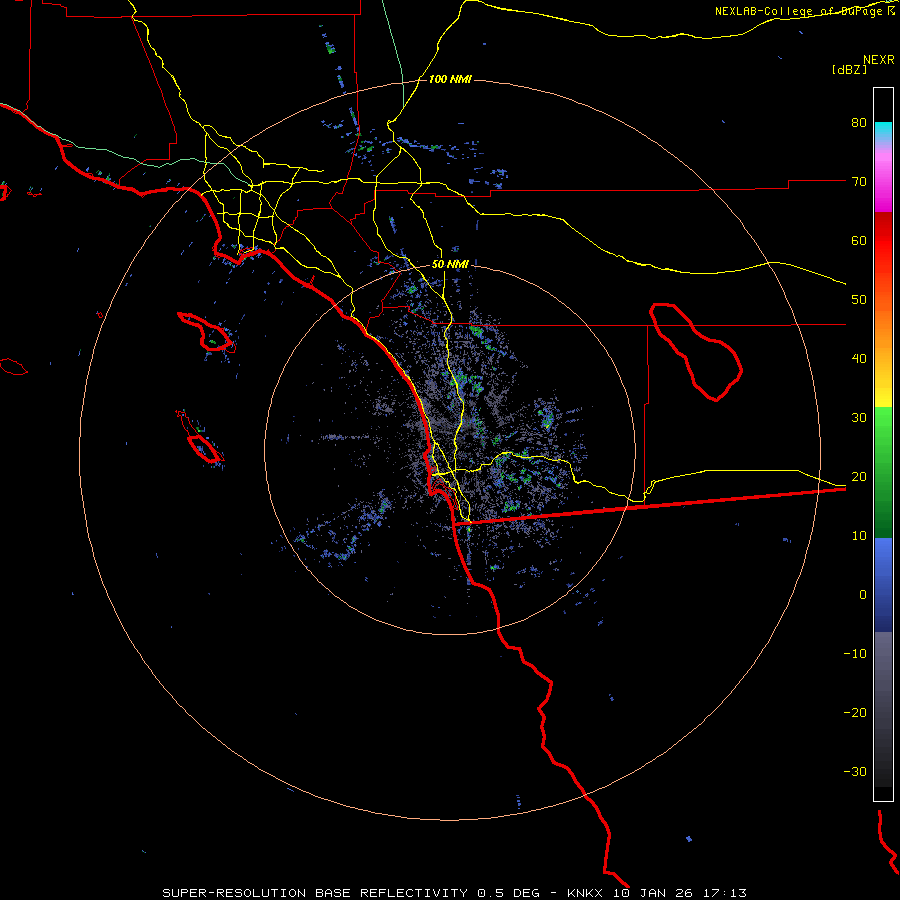Click the 50 value on the dBZ scale
The image size is (900, 900).
click(859, 300)
